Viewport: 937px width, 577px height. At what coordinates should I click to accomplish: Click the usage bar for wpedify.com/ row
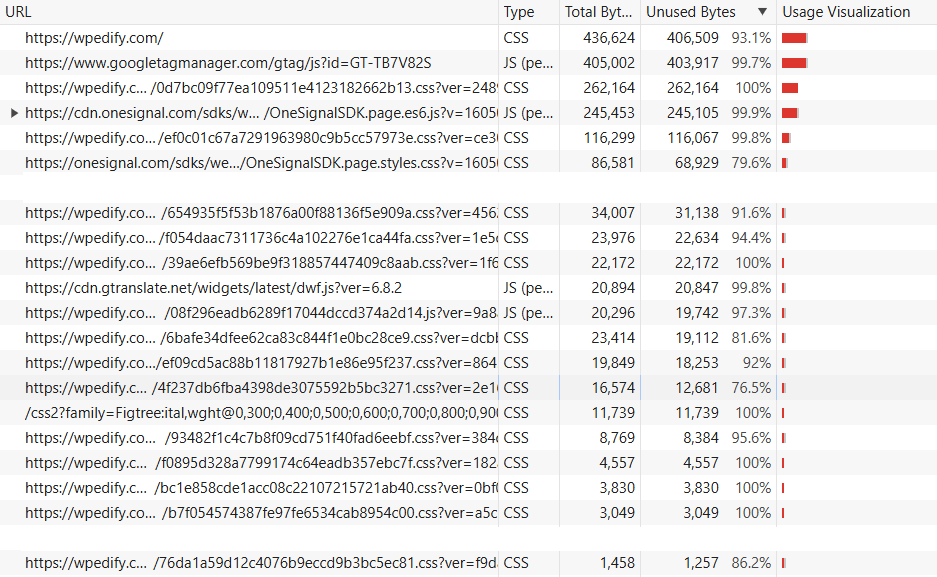point(795,38)
